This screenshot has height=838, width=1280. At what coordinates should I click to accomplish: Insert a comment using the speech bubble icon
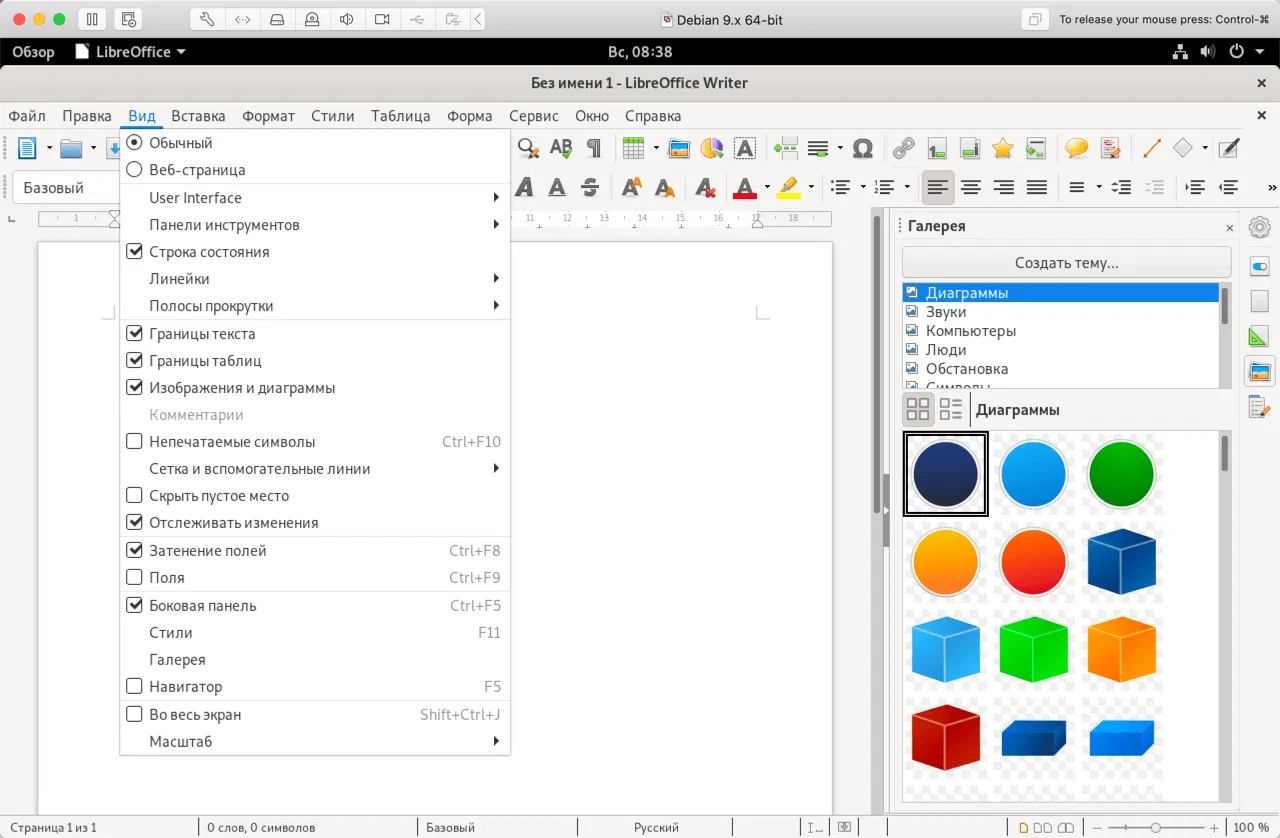click(1076, 149)
